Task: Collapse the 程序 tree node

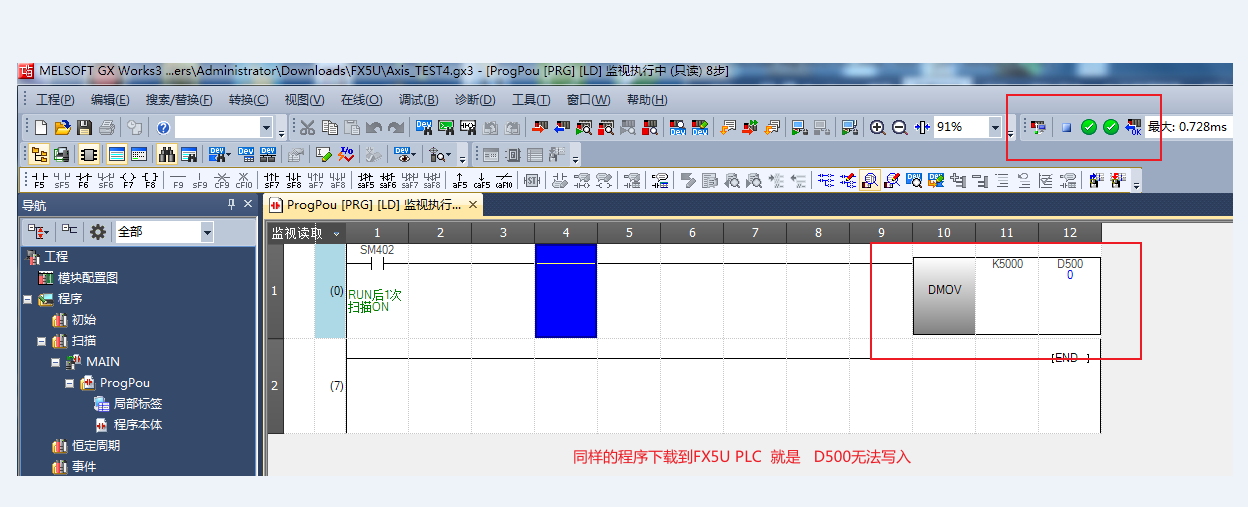Action: tap(28, 299)
